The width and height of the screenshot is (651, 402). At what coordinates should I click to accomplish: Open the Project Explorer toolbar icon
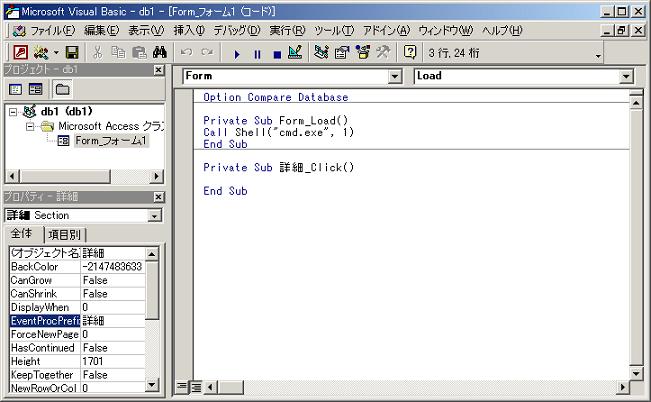321,53
